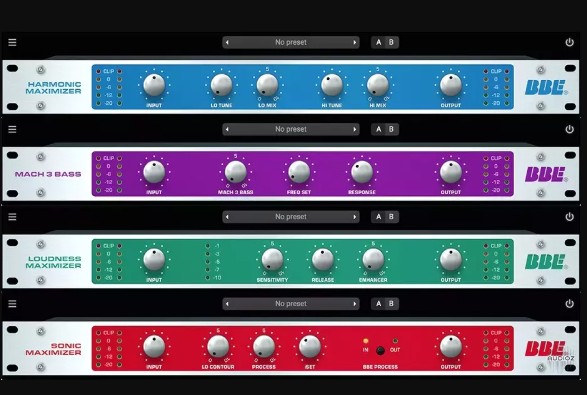Click the Harmonic Maximizer title text
The height and width of the screenshot is (395, 587).
tap(54, 88)
